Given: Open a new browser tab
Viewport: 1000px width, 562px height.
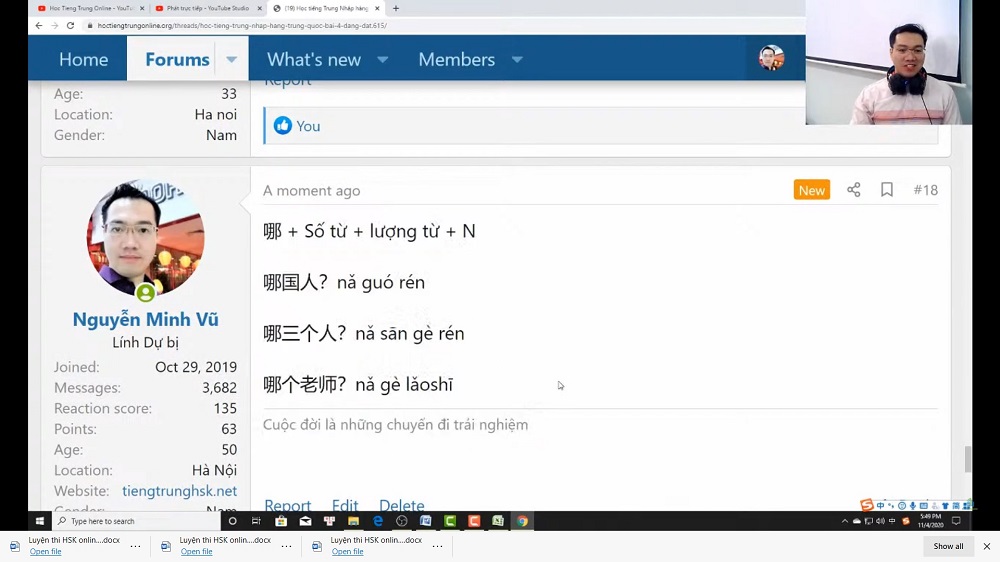Looking at the screenshot, I should 396,8.
